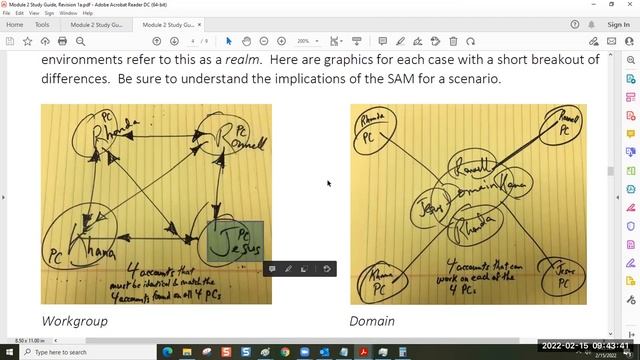Open the Window menu

[68, 13]
